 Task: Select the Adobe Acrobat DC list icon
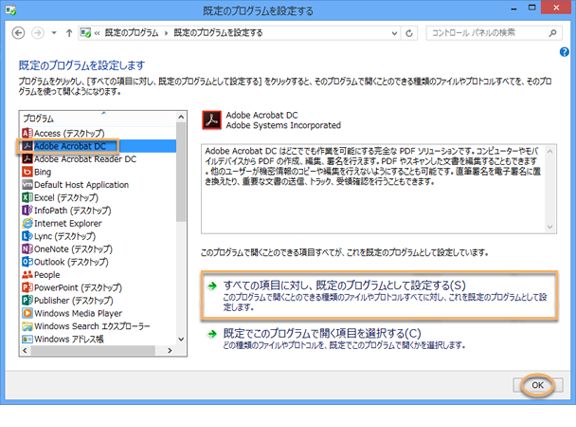coord(27,146)
